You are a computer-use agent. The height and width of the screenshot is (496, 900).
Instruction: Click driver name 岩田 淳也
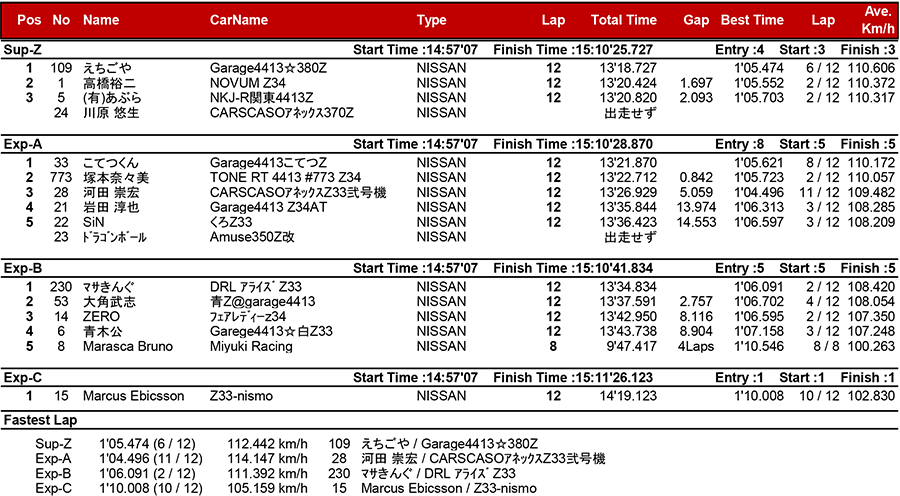(111, 208)
